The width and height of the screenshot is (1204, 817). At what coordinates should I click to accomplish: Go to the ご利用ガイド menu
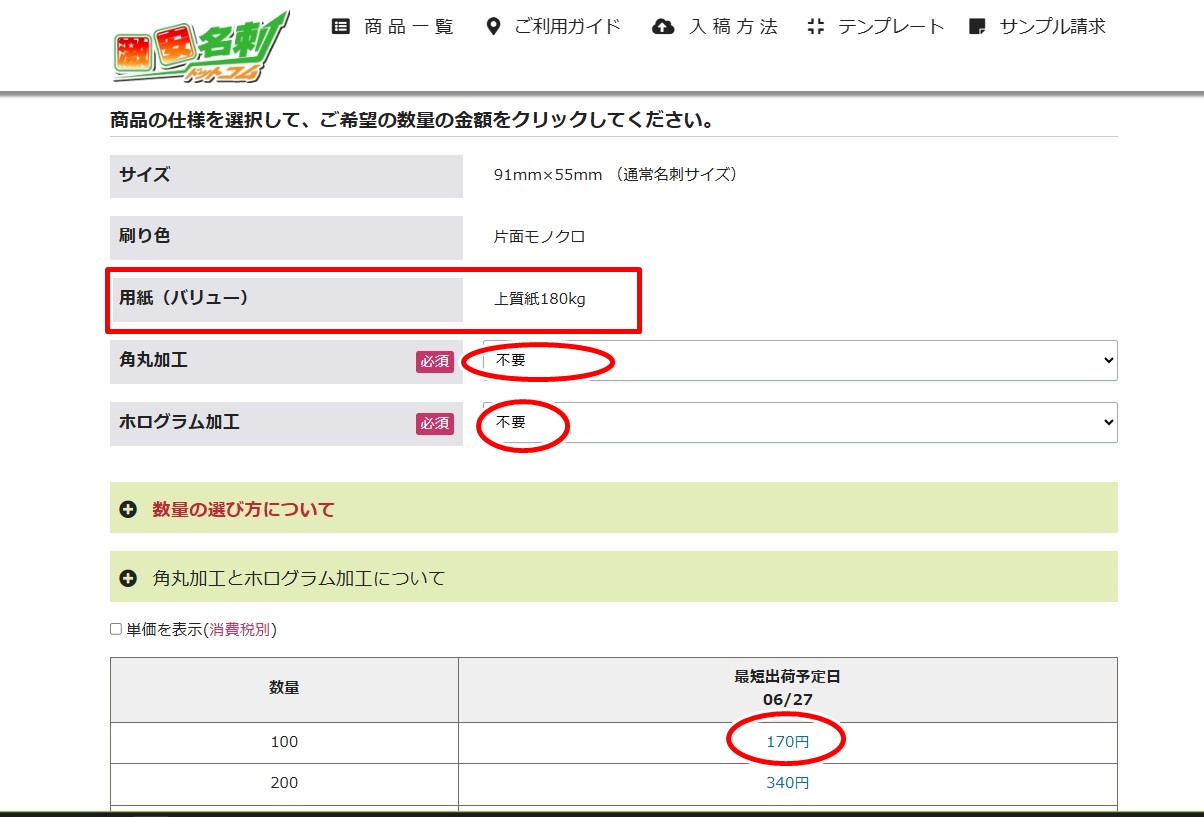(x=567, y=27)
